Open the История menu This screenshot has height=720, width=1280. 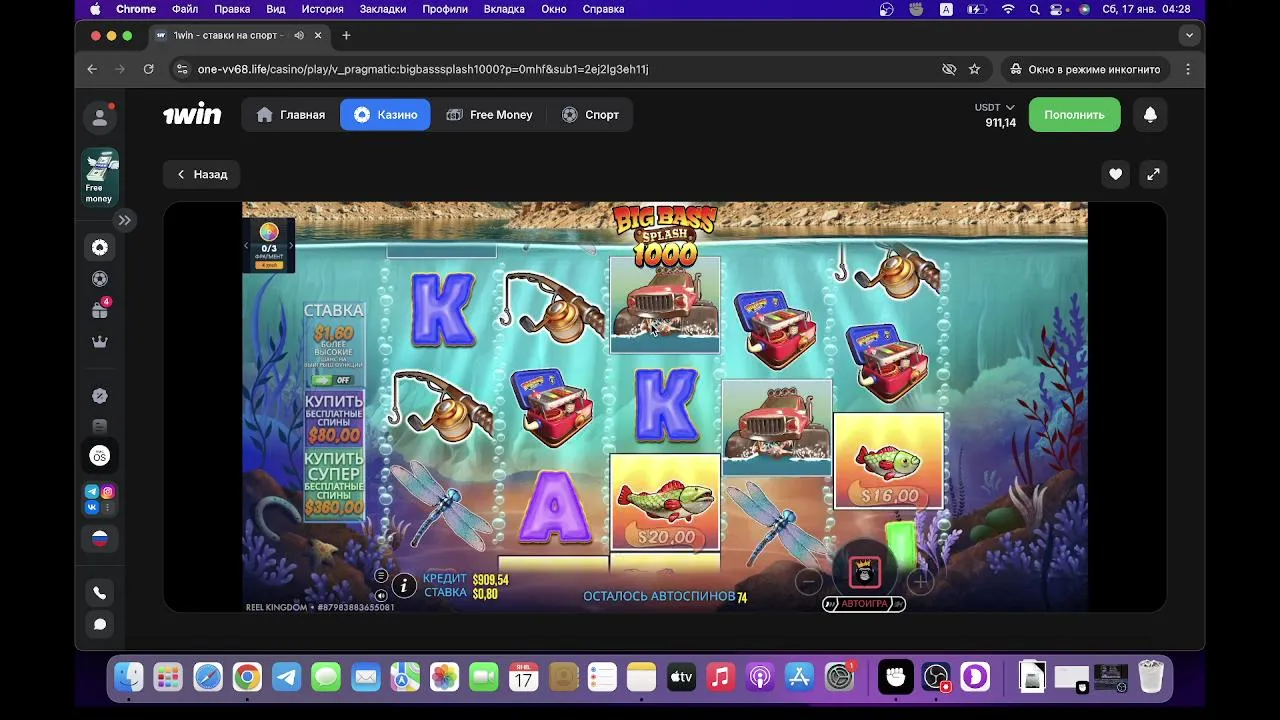[x=322, y=9]
